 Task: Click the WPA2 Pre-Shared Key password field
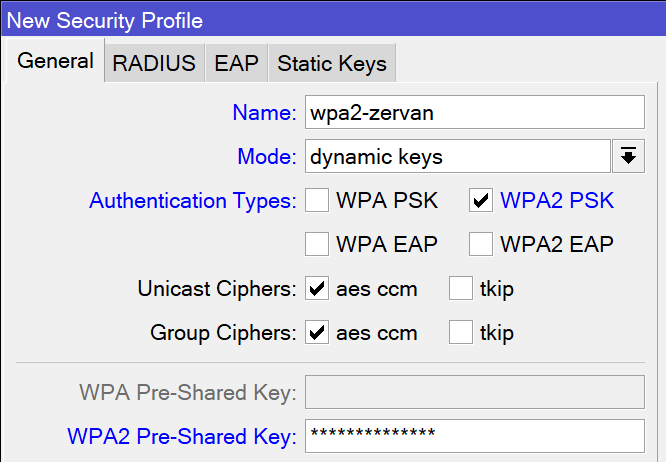(474, 436)
